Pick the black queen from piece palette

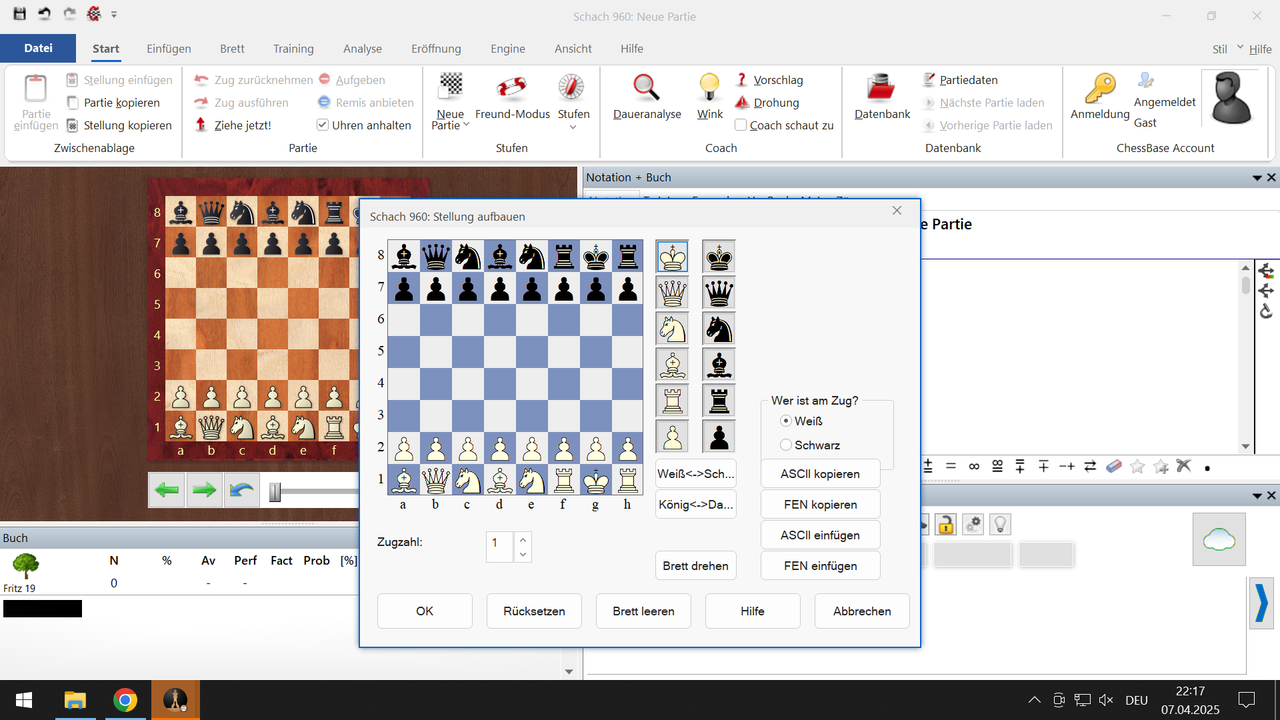(719, 293)
